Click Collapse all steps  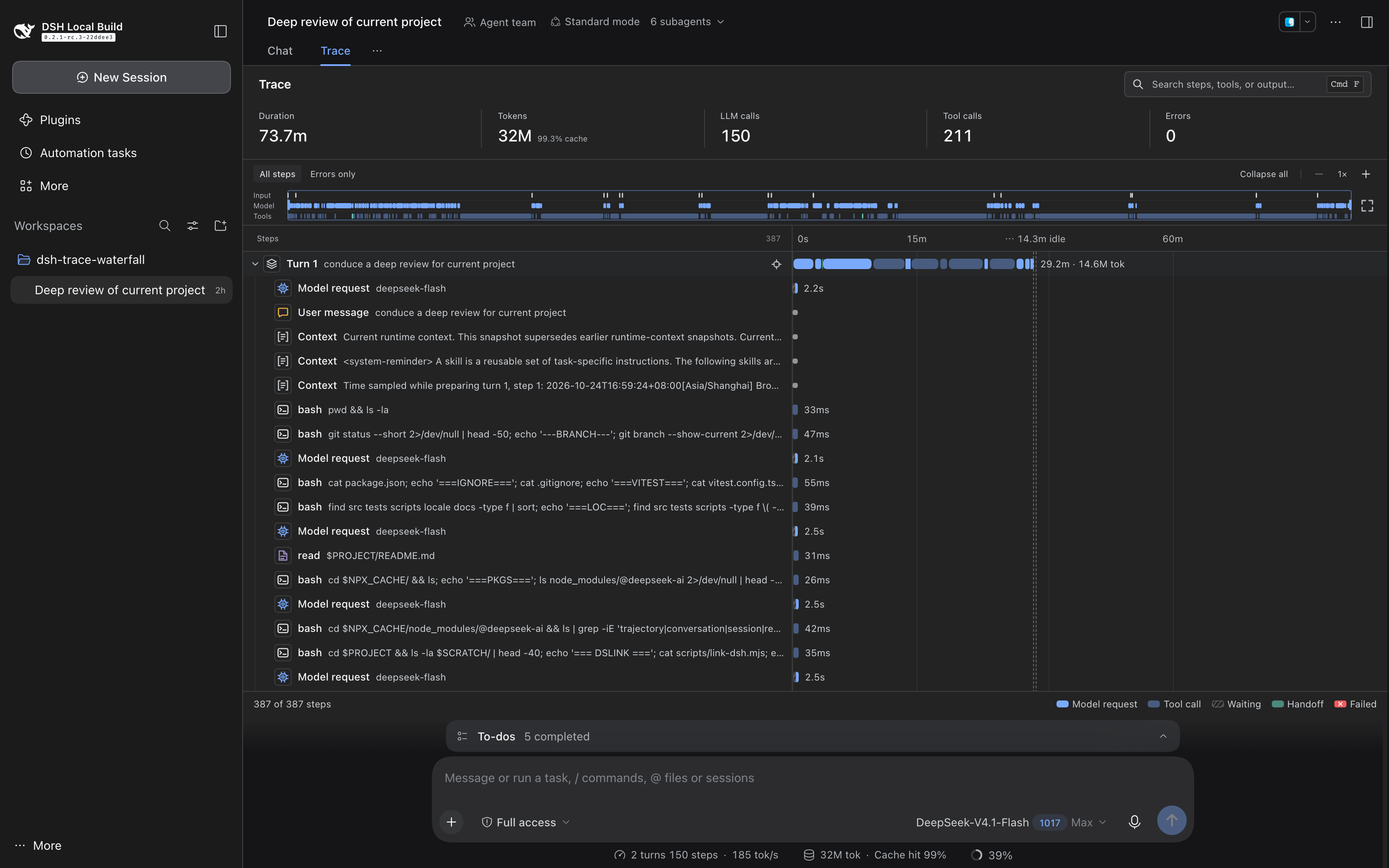tap(1263, 174)
